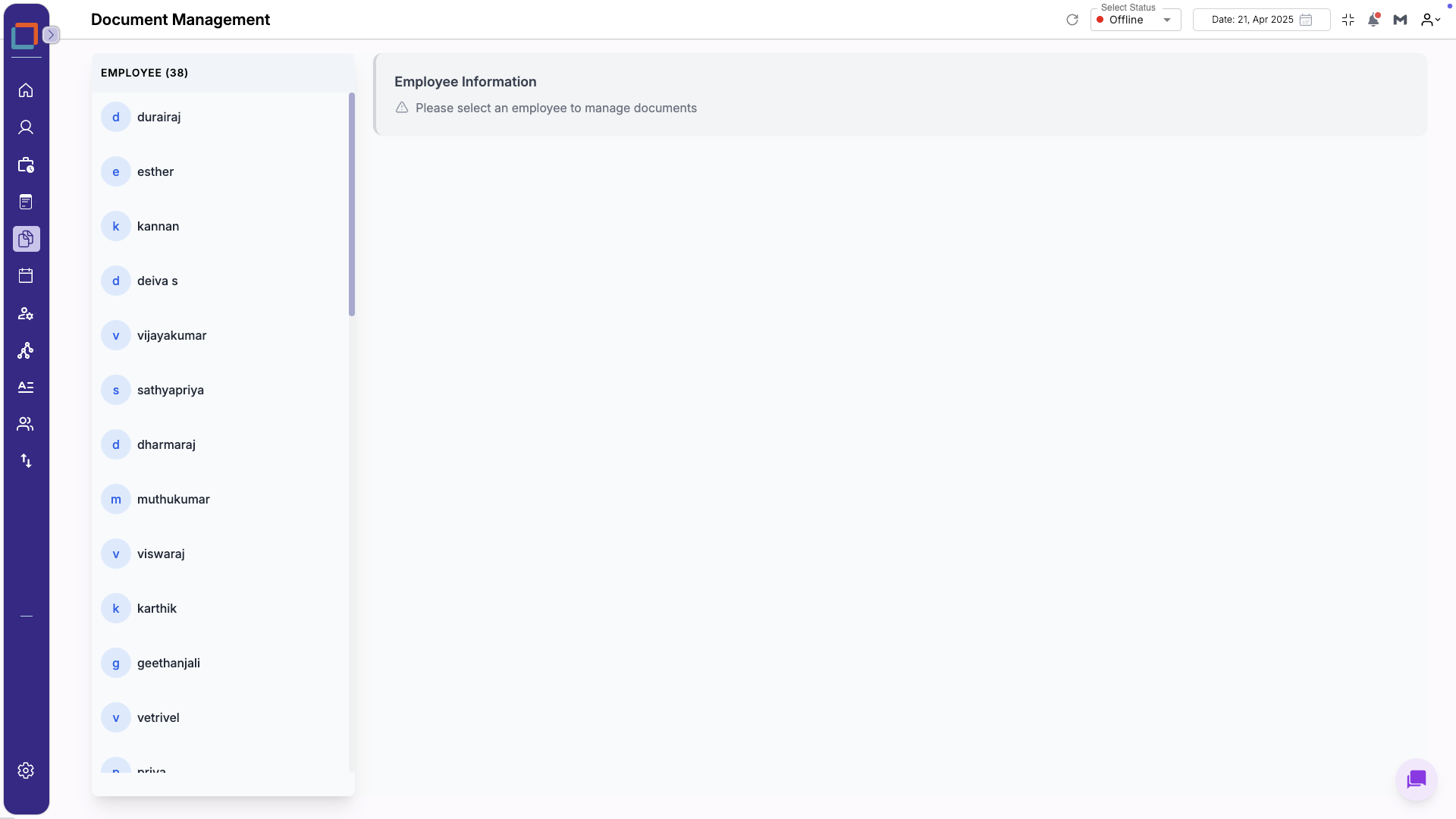Screen dimensions: 1456x819
Task: Click the employee list scrollbar
Action: [x=352, y=205]
